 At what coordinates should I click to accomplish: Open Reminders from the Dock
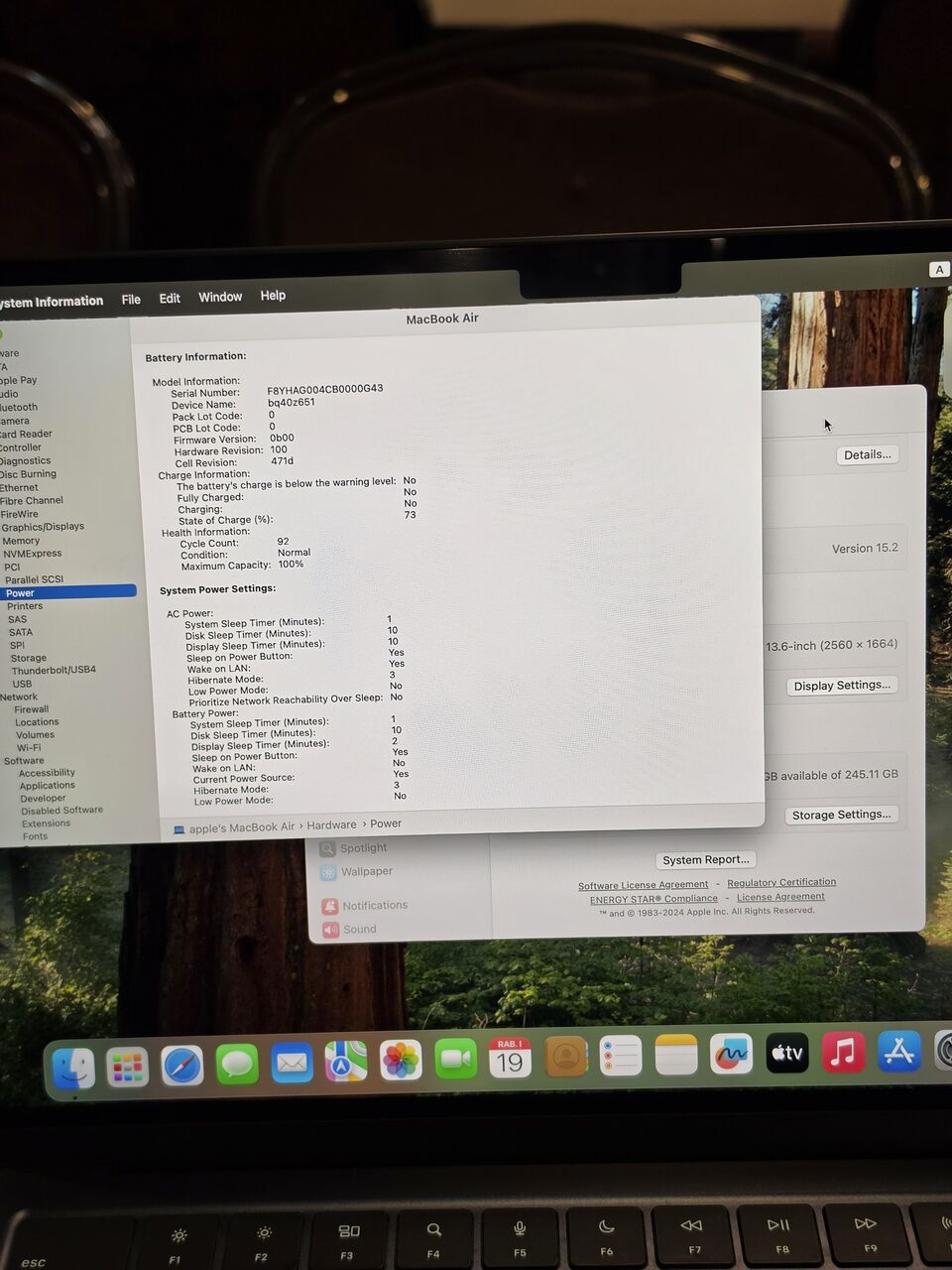click(621, 1056)
